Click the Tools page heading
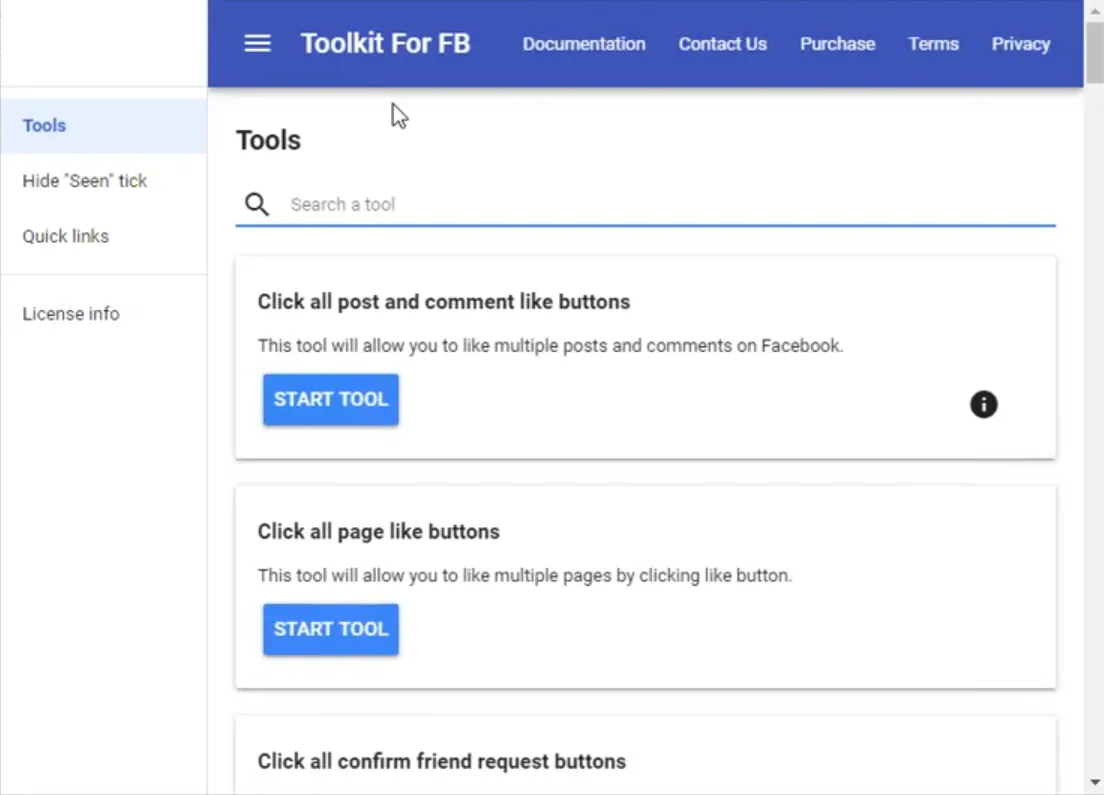This screenshot has width=1104, height=795. click(x=268, y=140)
